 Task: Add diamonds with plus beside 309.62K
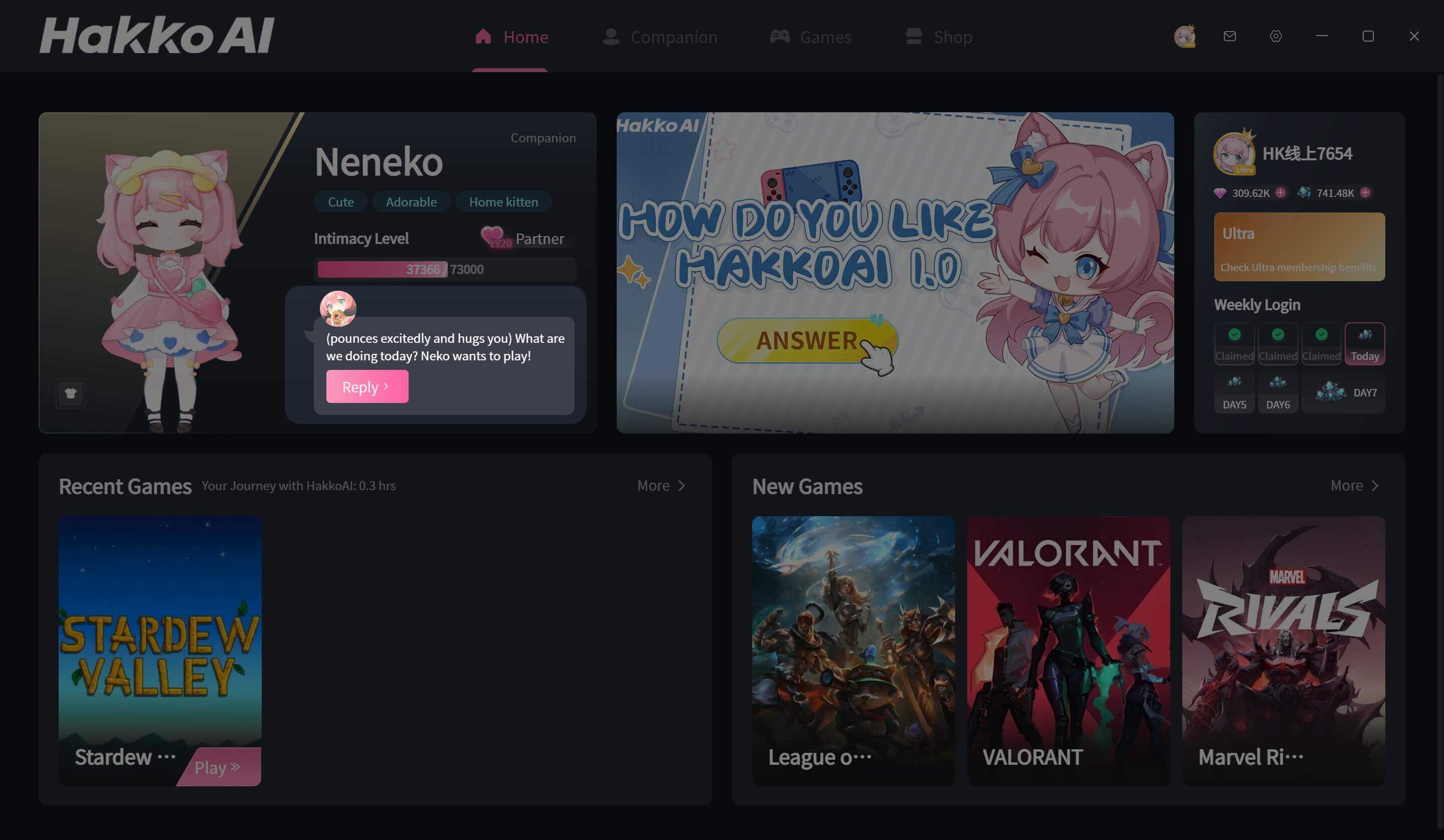pyautogui.click(x=1281, y=192)
